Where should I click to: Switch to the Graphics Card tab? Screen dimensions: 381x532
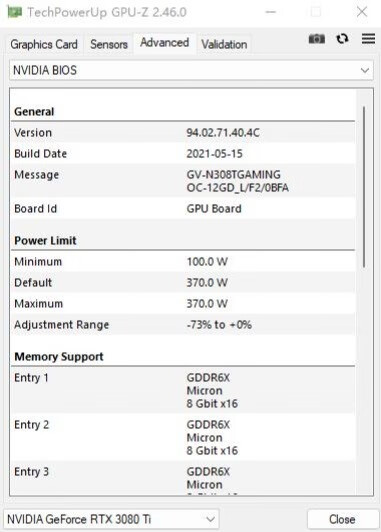44,44
